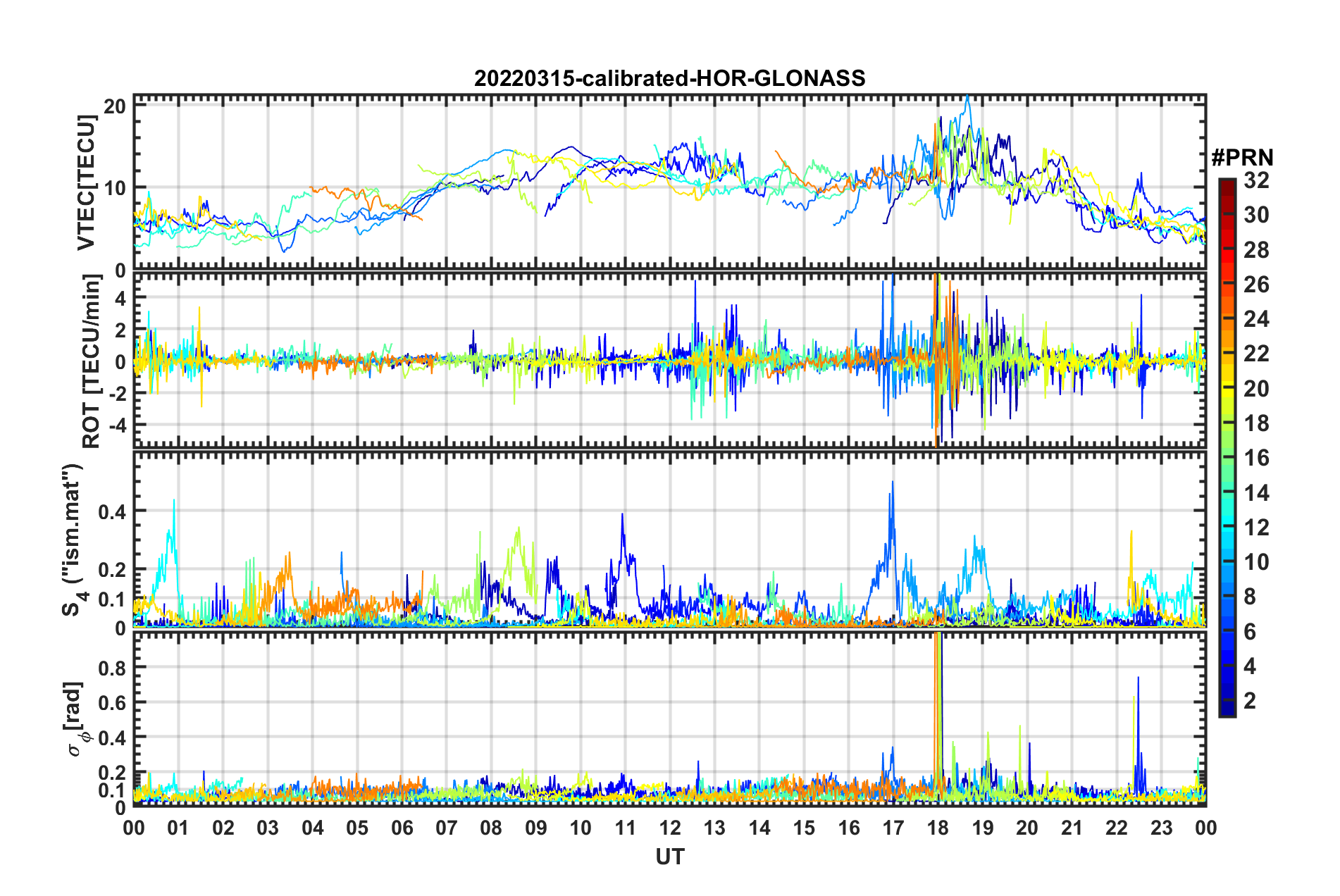Select the "23" tick on the UT axis
Screen dimensions: 1340x896
1162,828
